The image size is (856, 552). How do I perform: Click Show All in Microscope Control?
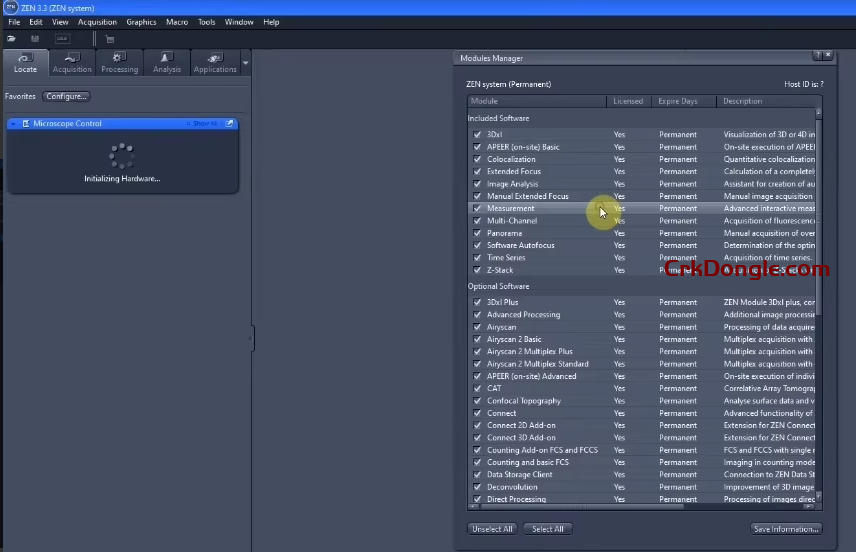click(204, 124)
